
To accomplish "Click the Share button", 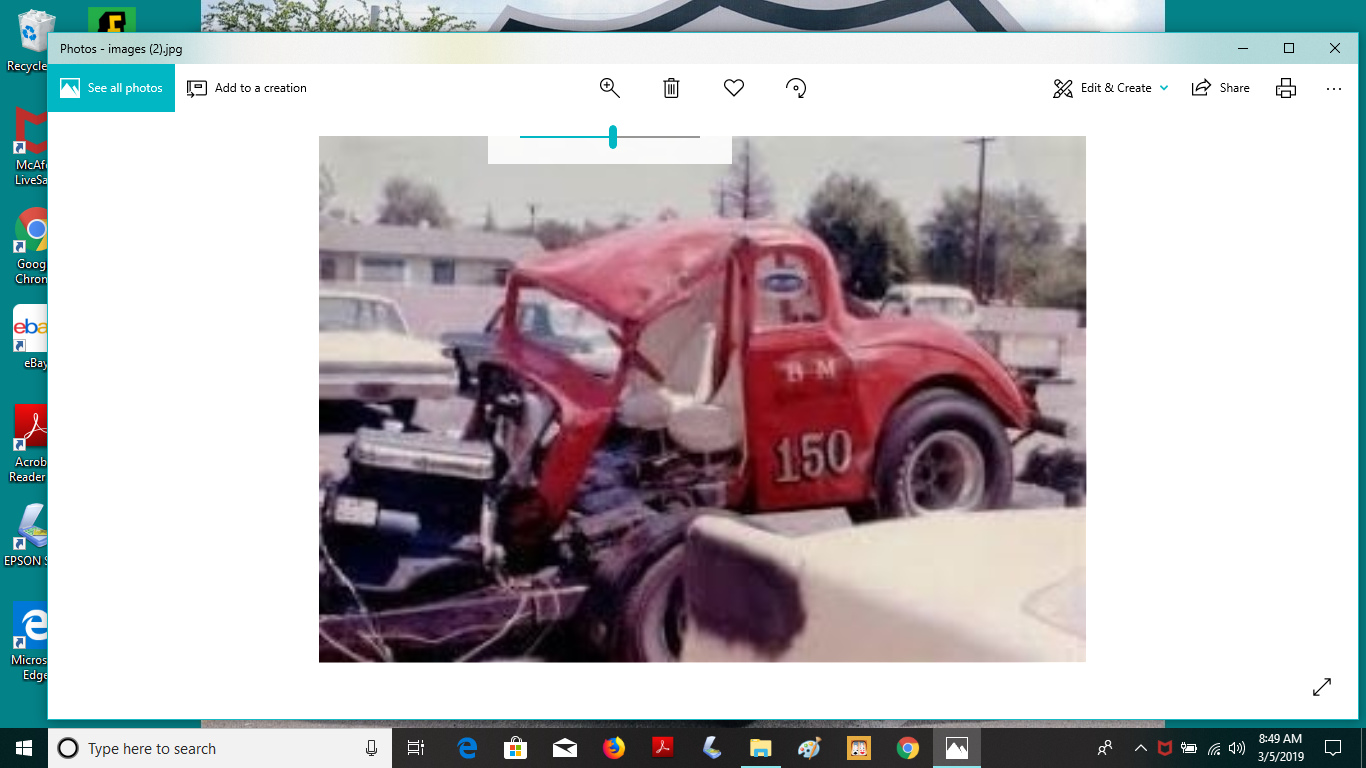I will [1221, 88].
